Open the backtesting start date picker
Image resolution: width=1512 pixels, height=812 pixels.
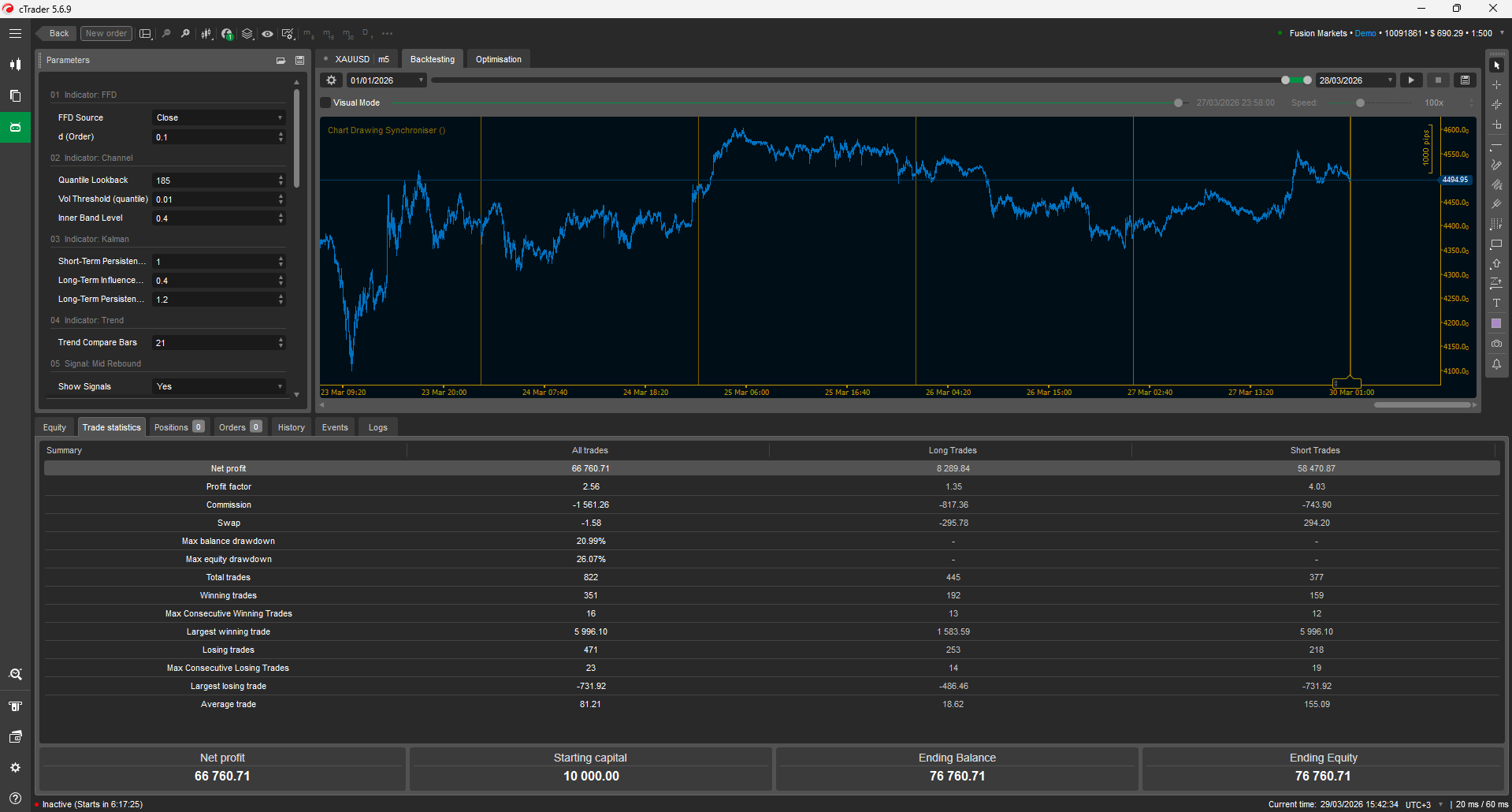[x=385, y=80]
